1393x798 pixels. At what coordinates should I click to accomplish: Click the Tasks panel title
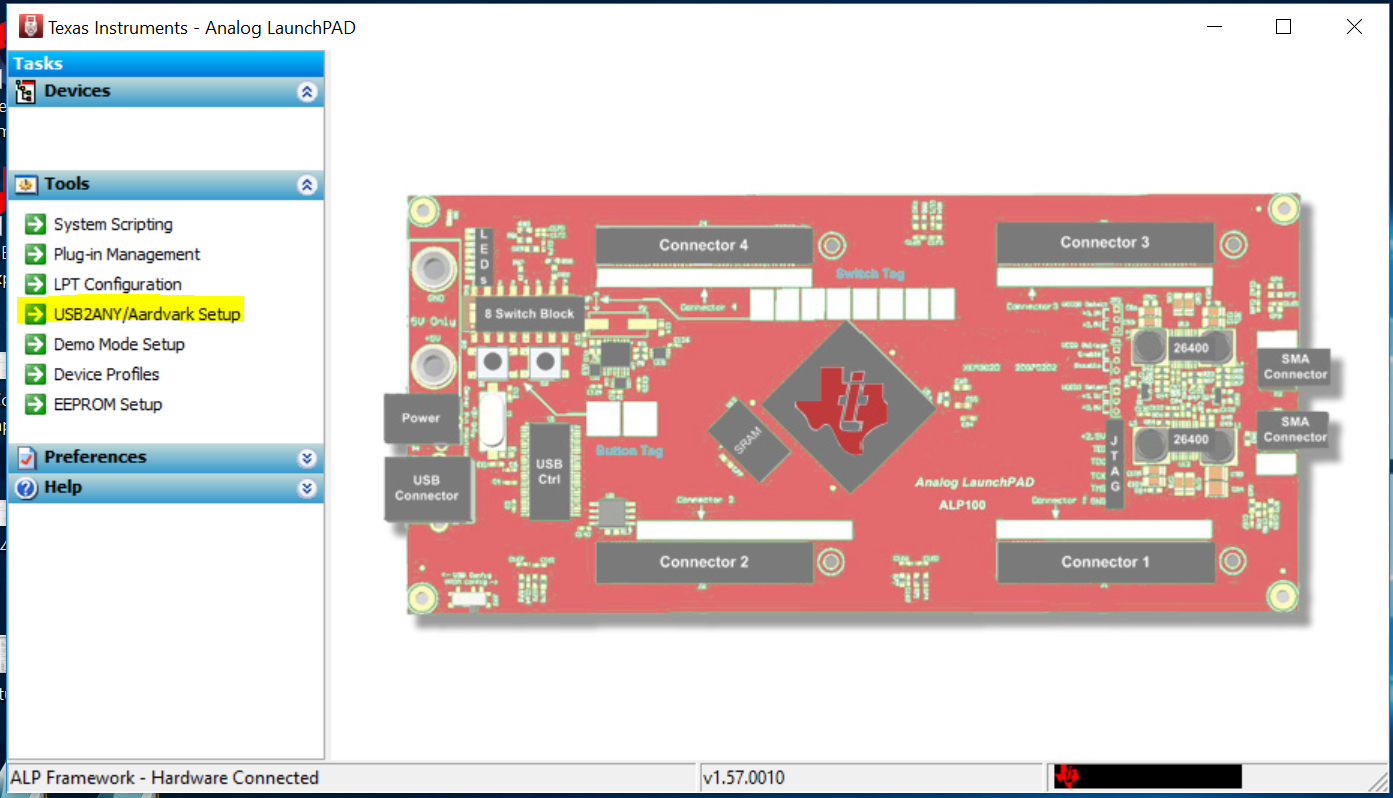point(38,63)
